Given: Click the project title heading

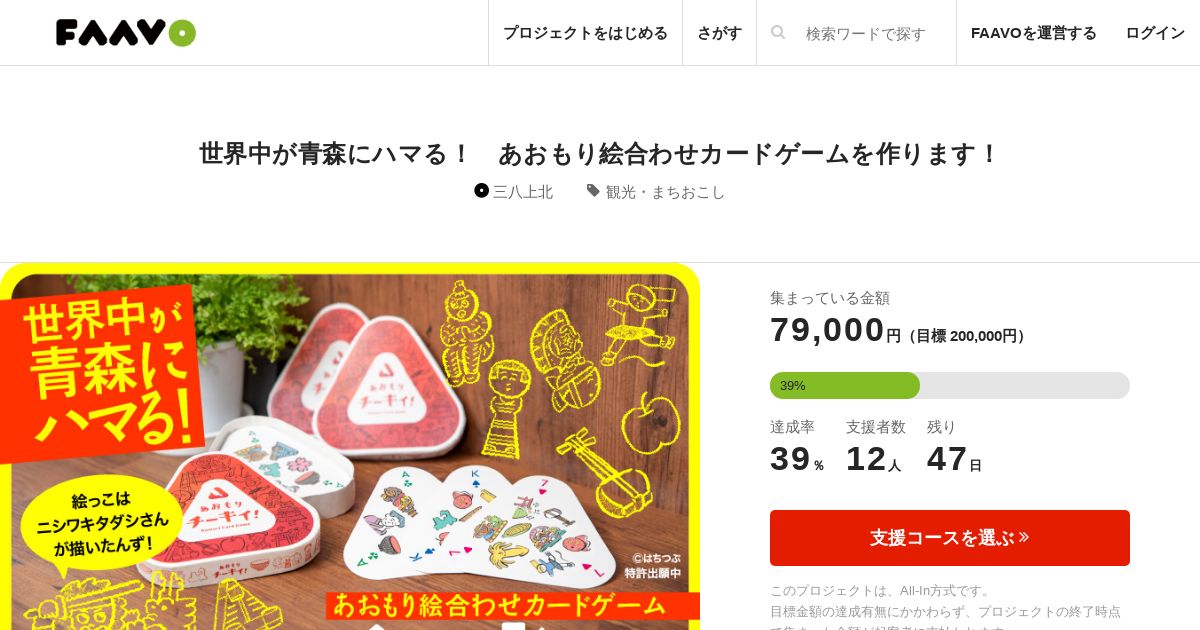Looking at the screenshot, I should 600,154.
